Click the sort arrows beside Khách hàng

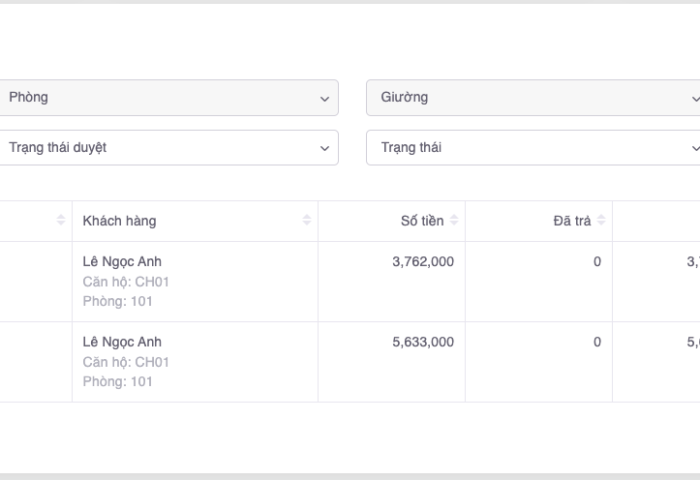click(x=307, y=220)
